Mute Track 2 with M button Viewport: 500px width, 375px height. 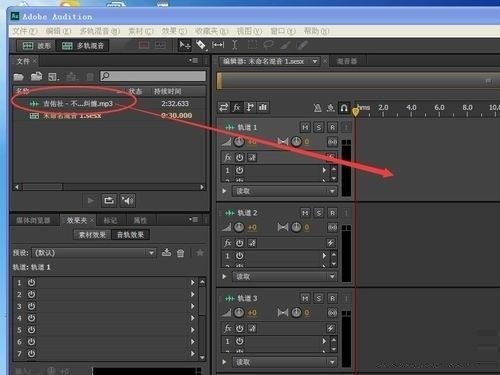click(x=305, y=213)
